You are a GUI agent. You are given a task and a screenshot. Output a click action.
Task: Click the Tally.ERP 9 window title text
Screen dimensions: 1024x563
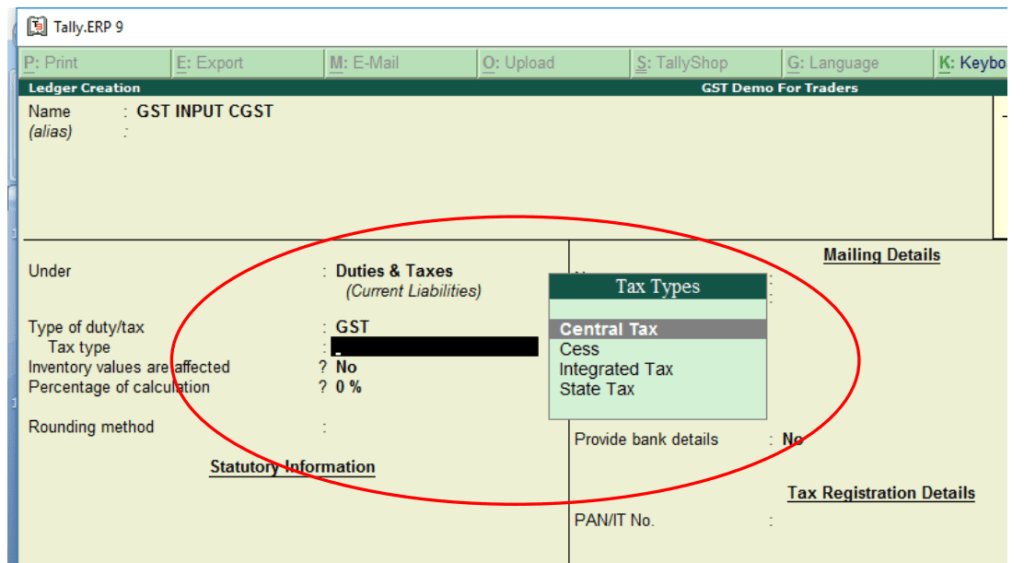(x=88, y=27)
